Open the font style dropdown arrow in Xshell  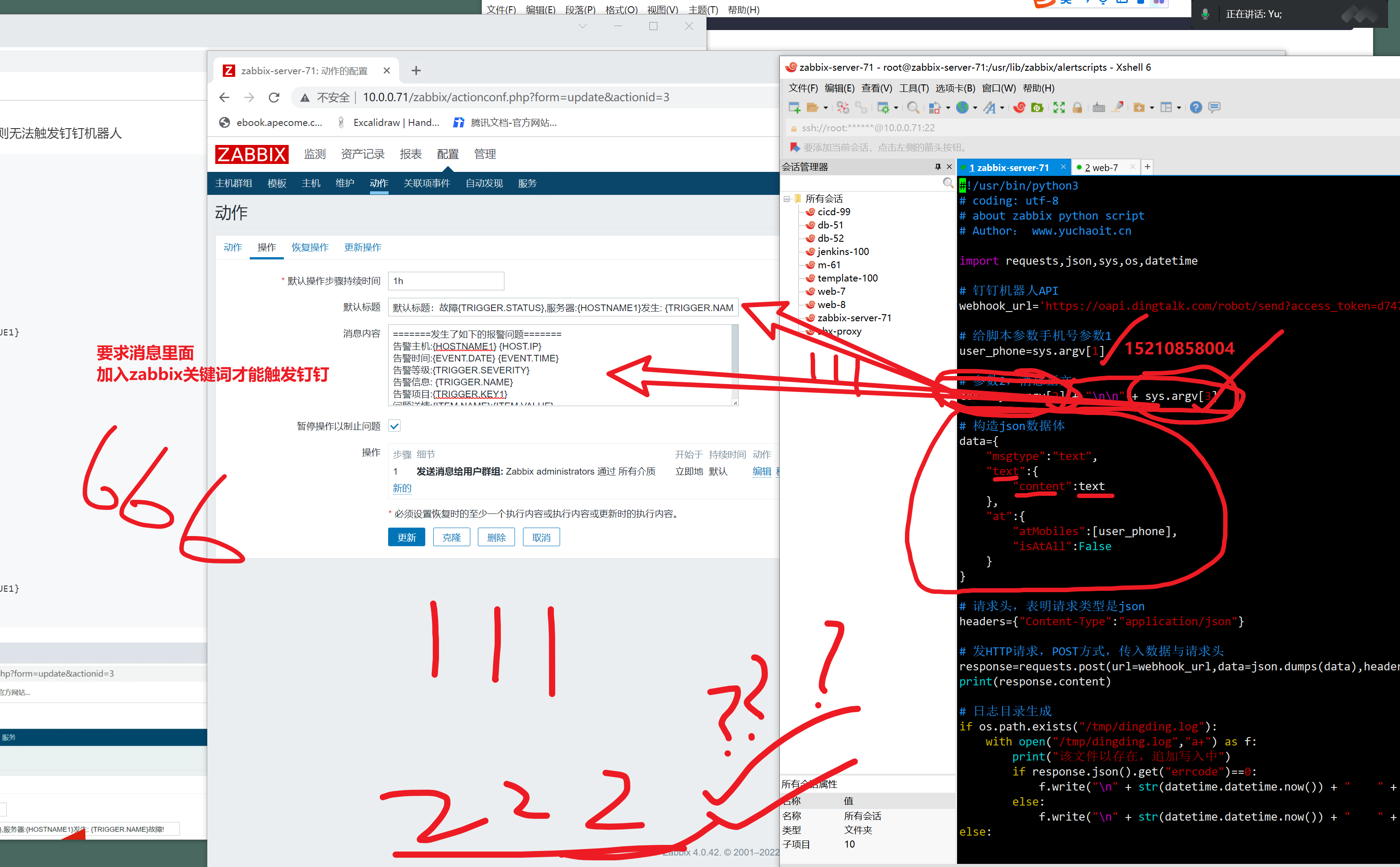pos(1002,108)
